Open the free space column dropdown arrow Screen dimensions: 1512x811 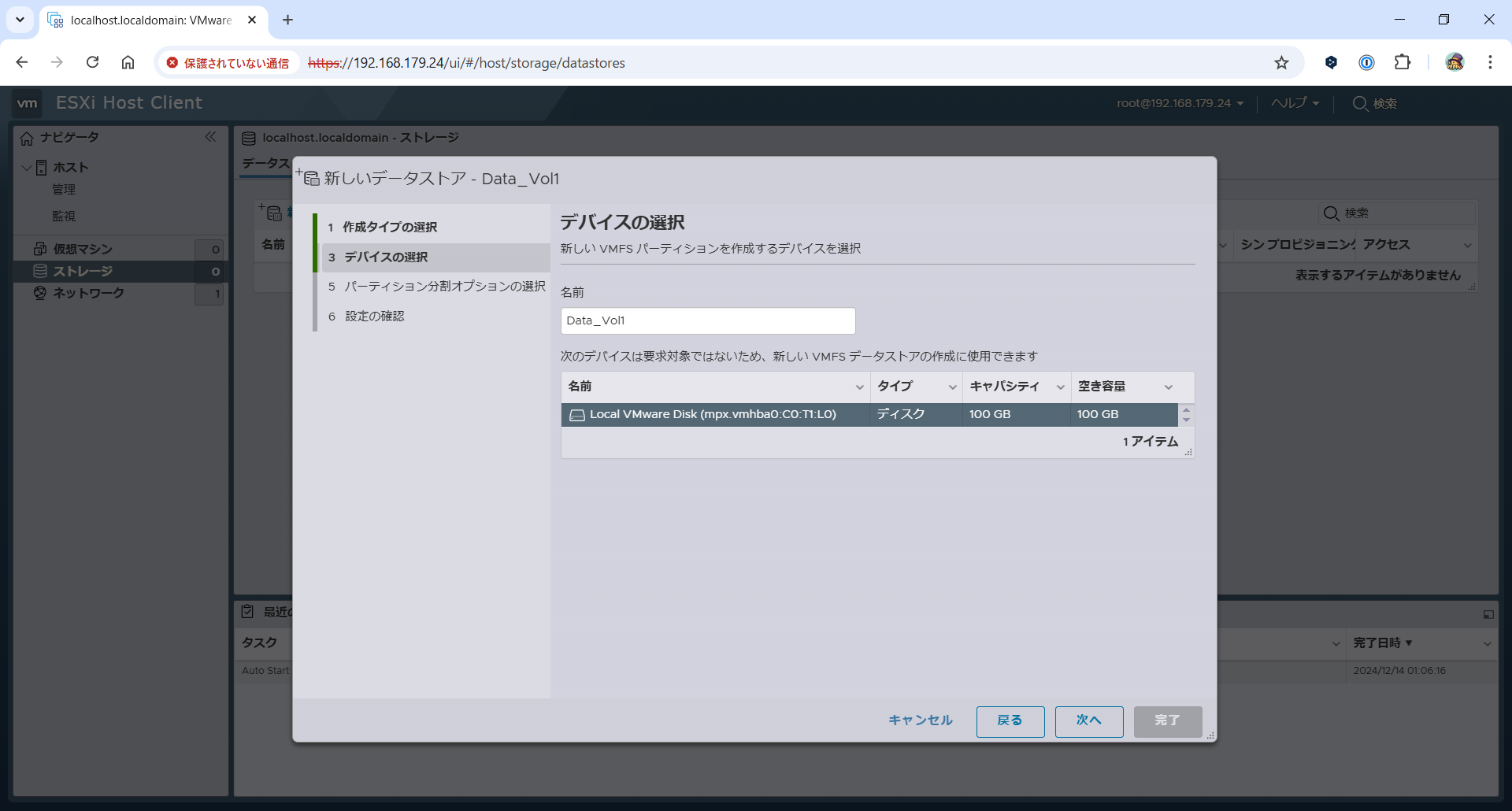(1169, 387)
